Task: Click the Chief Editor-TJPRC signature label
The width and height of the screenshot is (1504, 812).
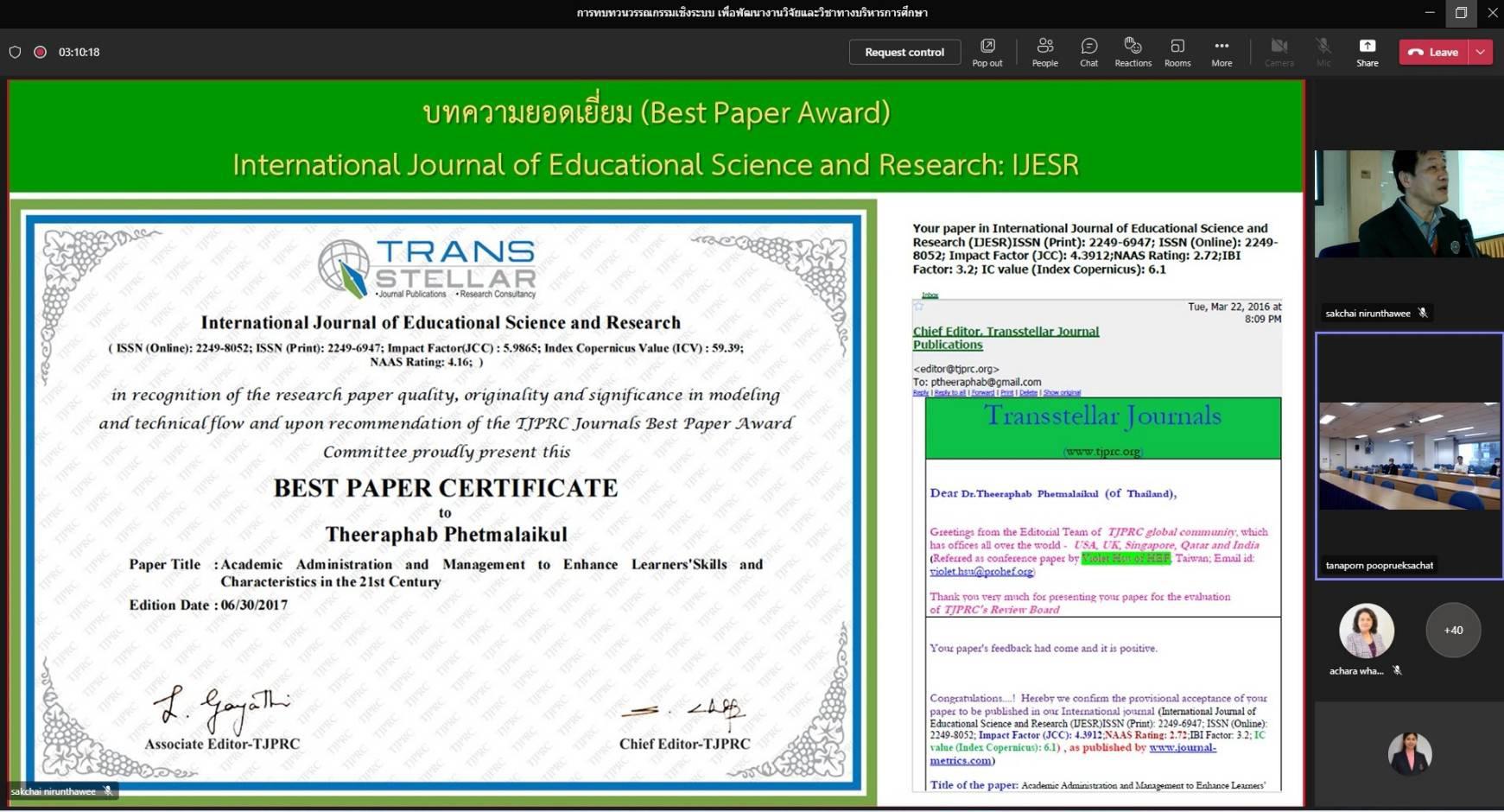Action: 685,744
